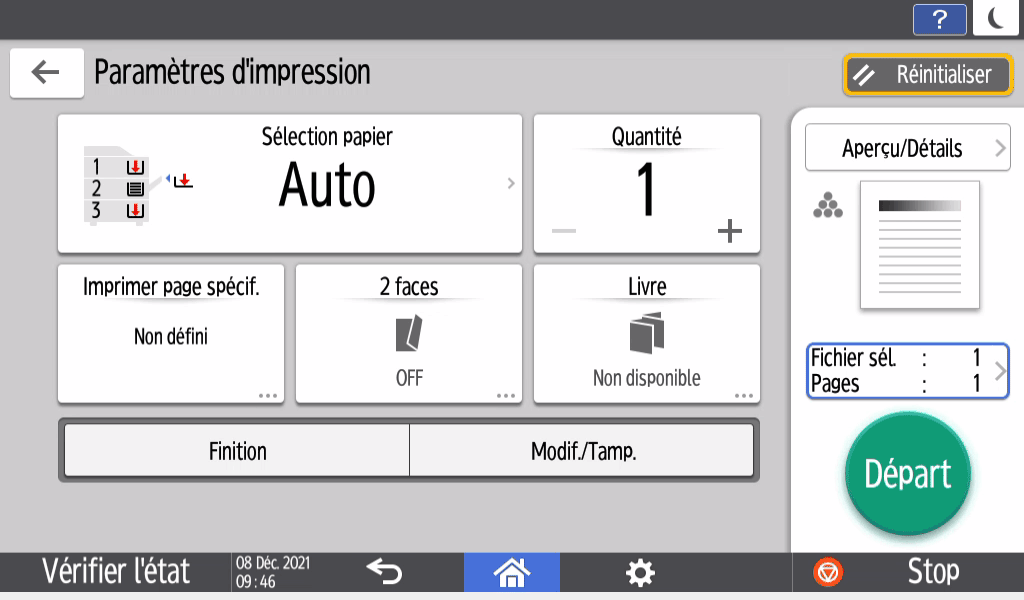The height and width of the screenshot is (600, 1024).
Task: Increase quantity with the plus button
Action: click(730, 232)
